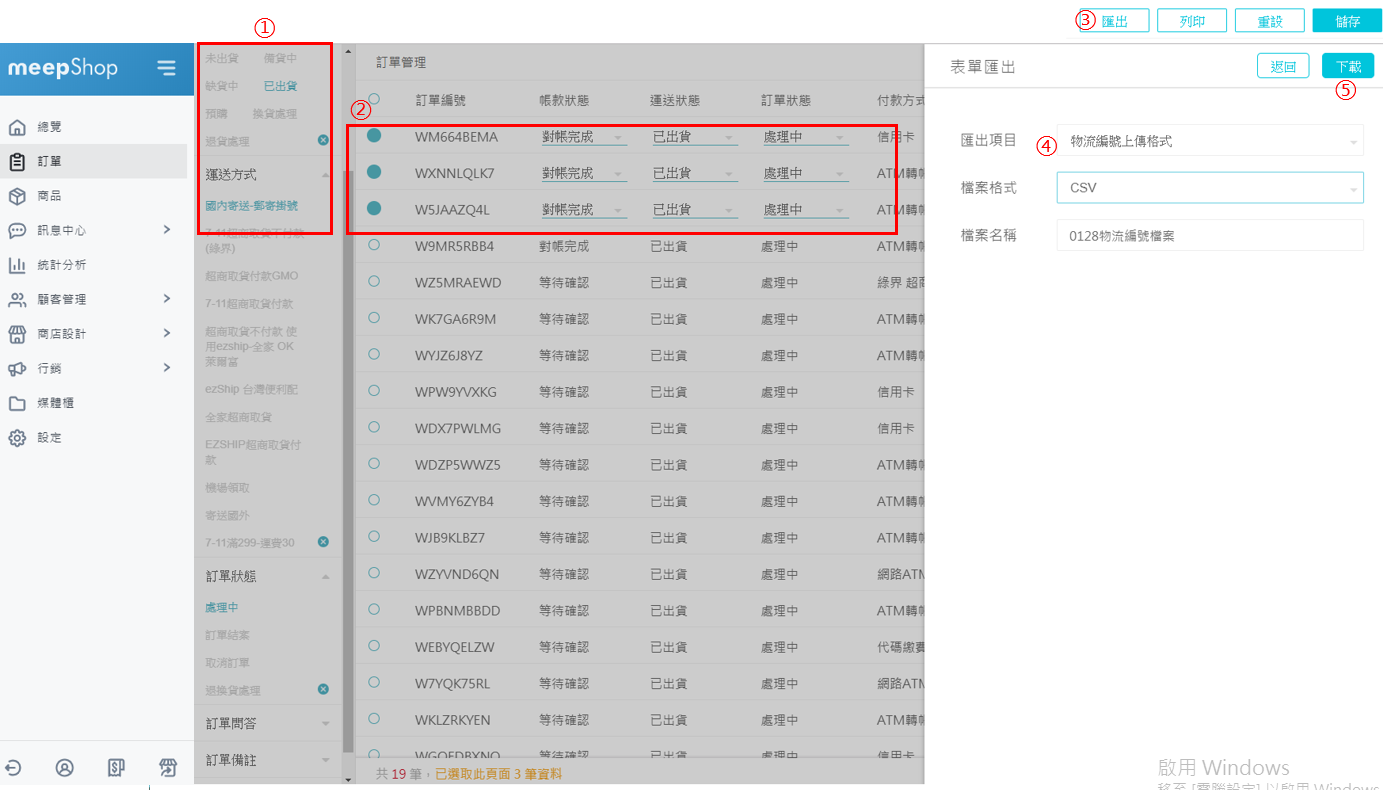Click the logout arrow icon at bottom left

(x=13, y=767)
